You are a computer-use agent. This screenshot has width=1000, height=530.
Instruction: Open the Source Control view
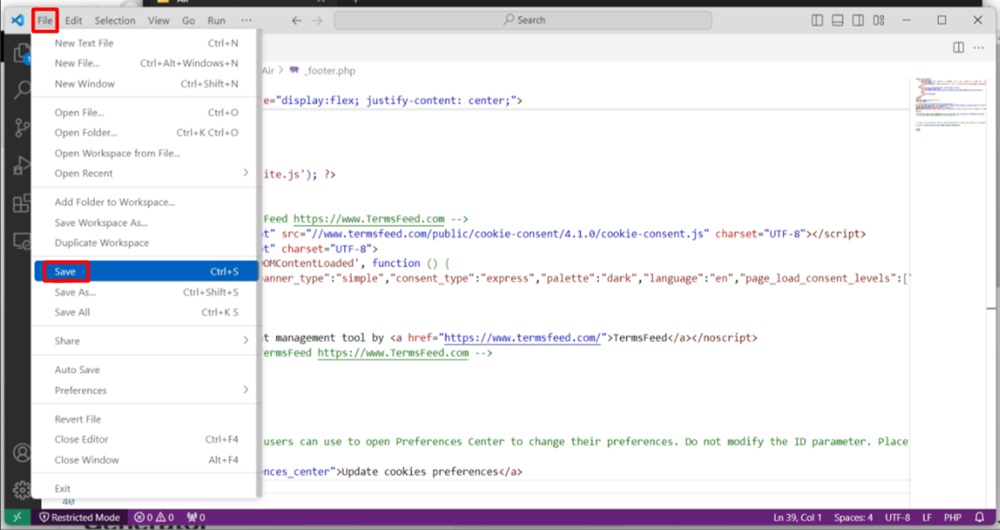[22, 128]
